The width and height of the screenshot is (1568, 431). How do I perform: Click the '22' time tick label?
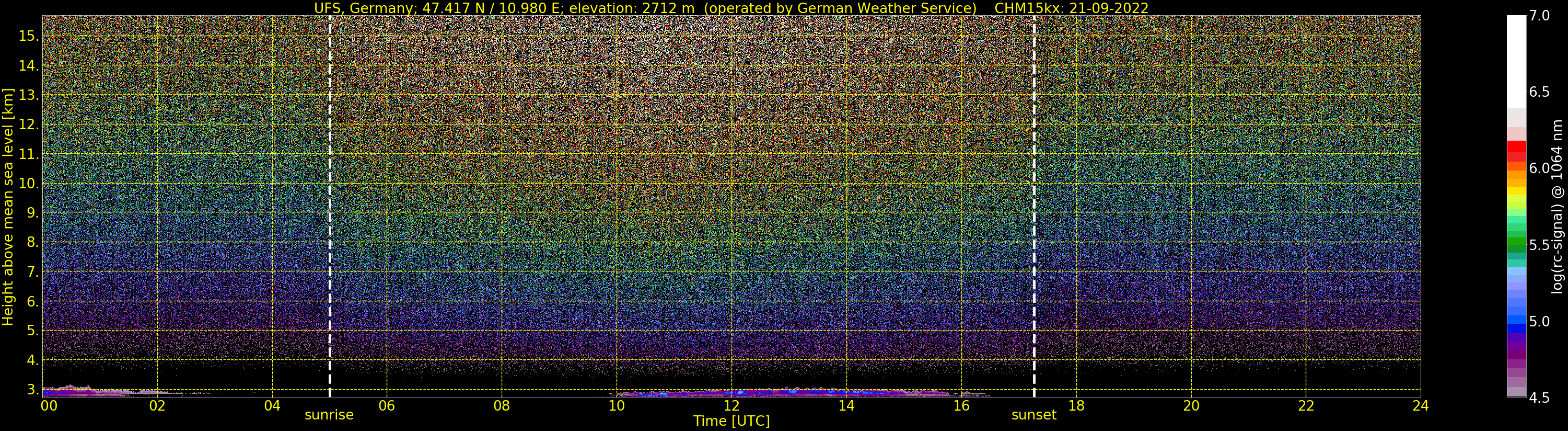click(x=1306, y=405)
